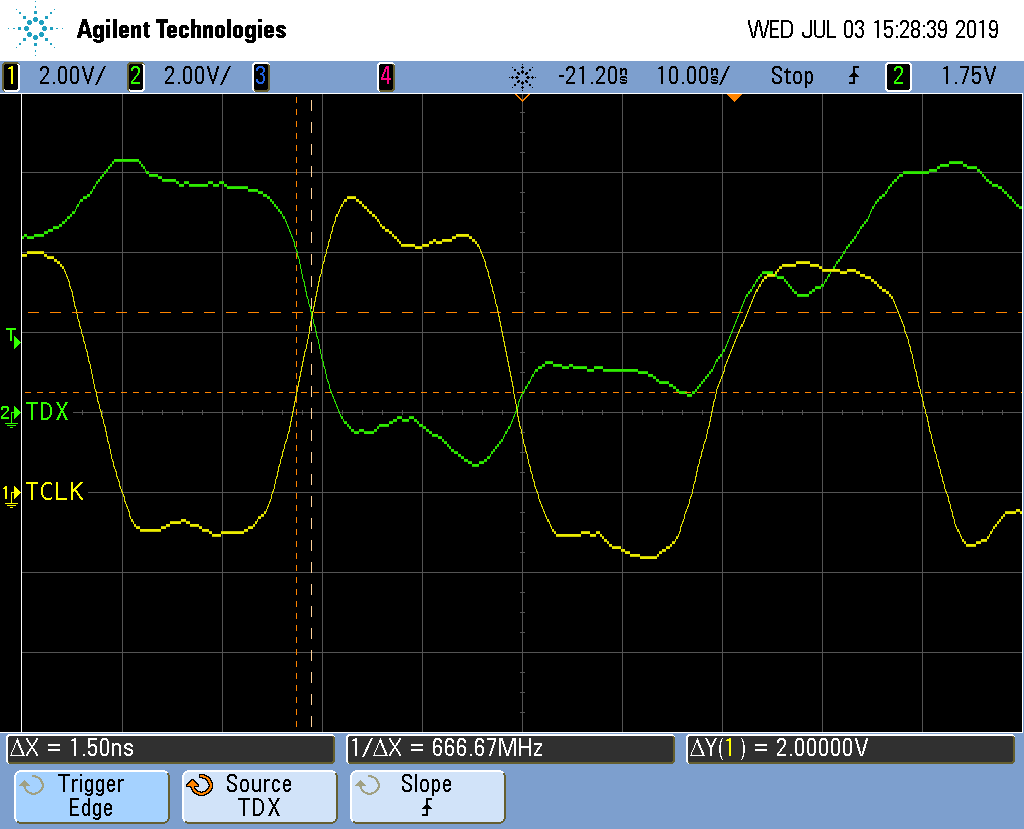Select the channel 2 green indicator

pos(136,76)
